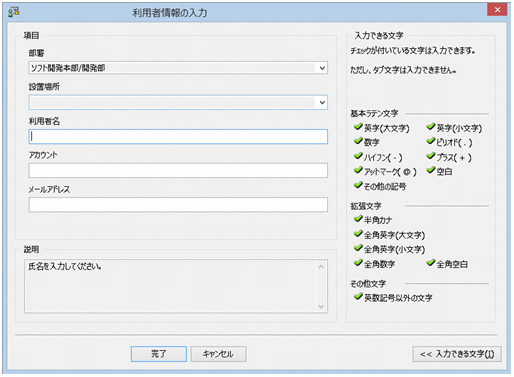Screen dimensions: 514x377
Task: Click the 完了 button
Action: pyautogui.click(x=159, y=354)
